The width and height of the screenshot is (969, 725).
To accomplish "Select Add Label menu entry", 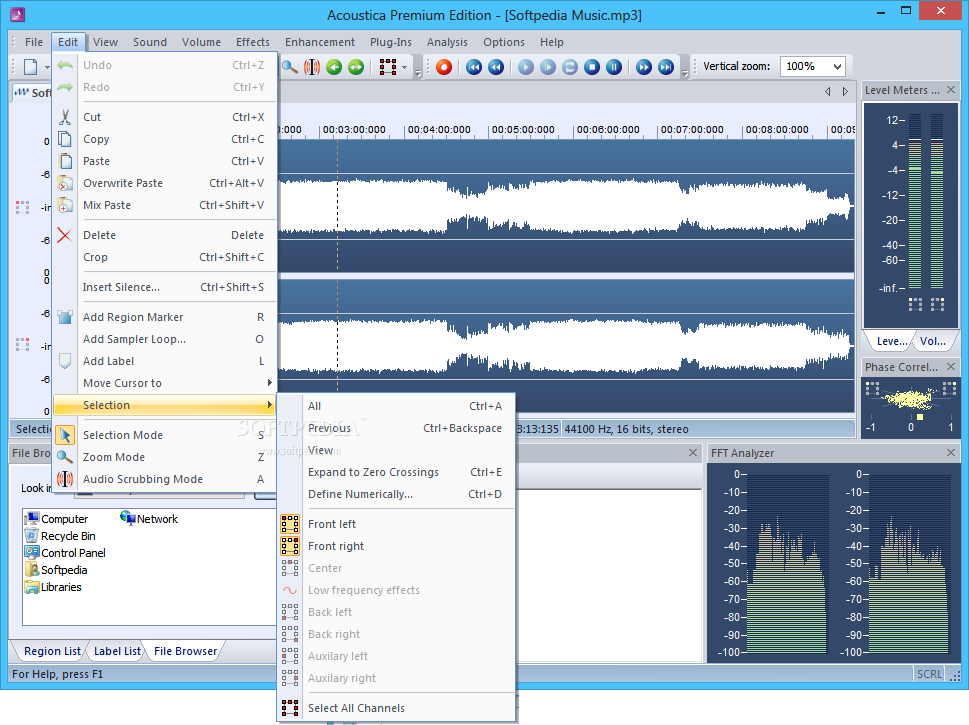I will click(x=165, y=361).
